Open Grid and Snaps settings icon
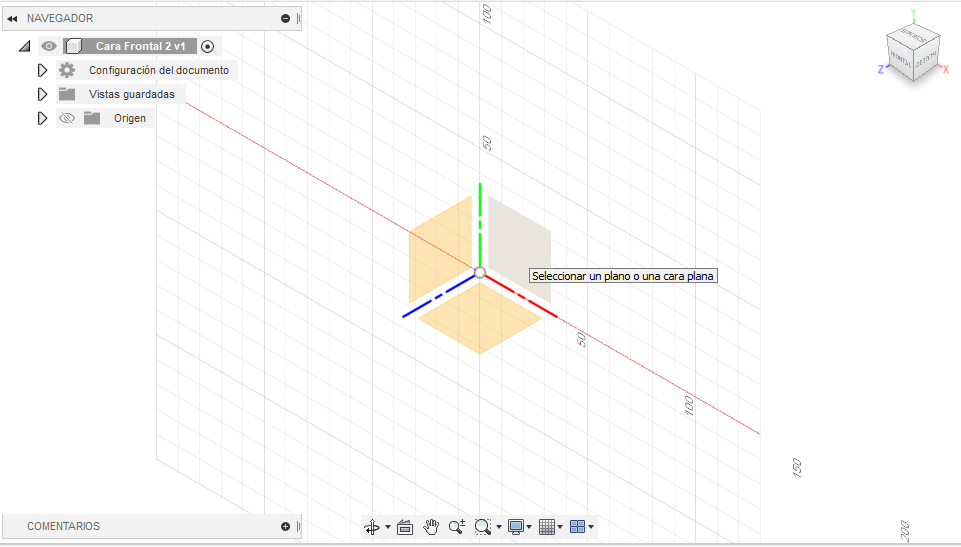The height and width of the screenshot is (547, 961). [547, 527]
